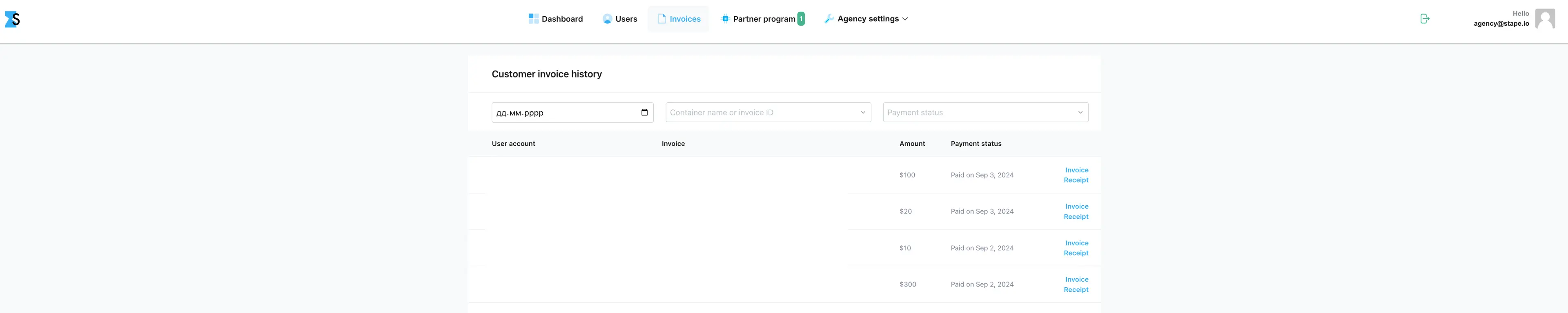The image size is (1568, 313).
Task: Open Receipt link for the $10 row
Action: coord(1076,253)
